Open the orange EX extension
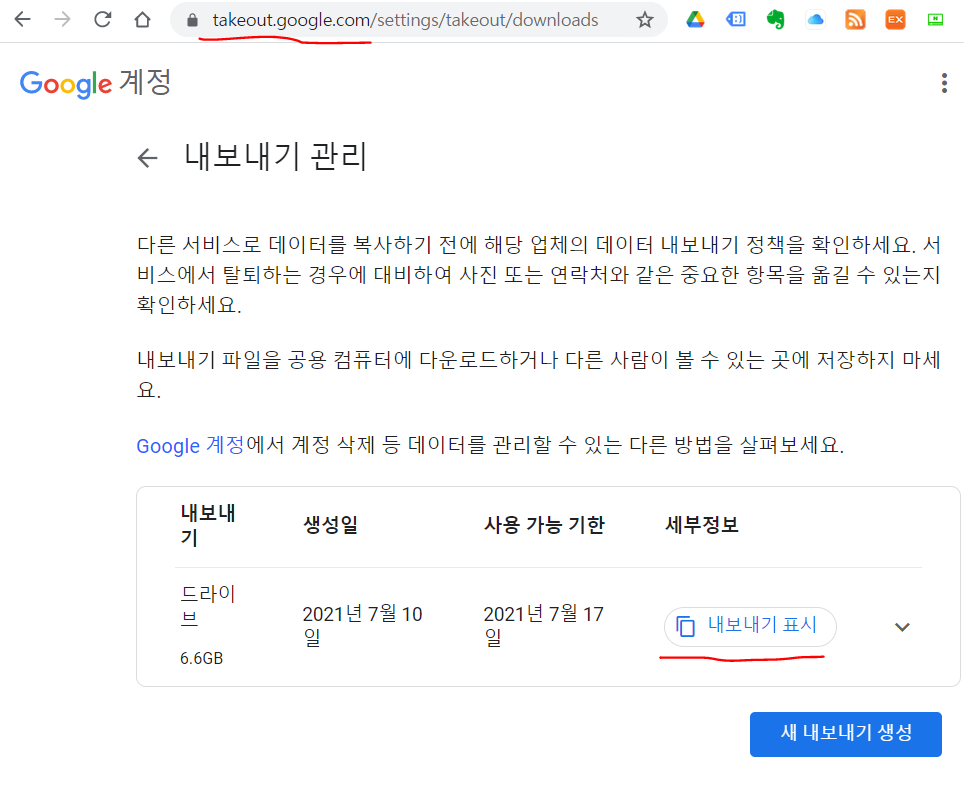Image resolution: width=964 pixels, height=789 pixels. (895, 20)
